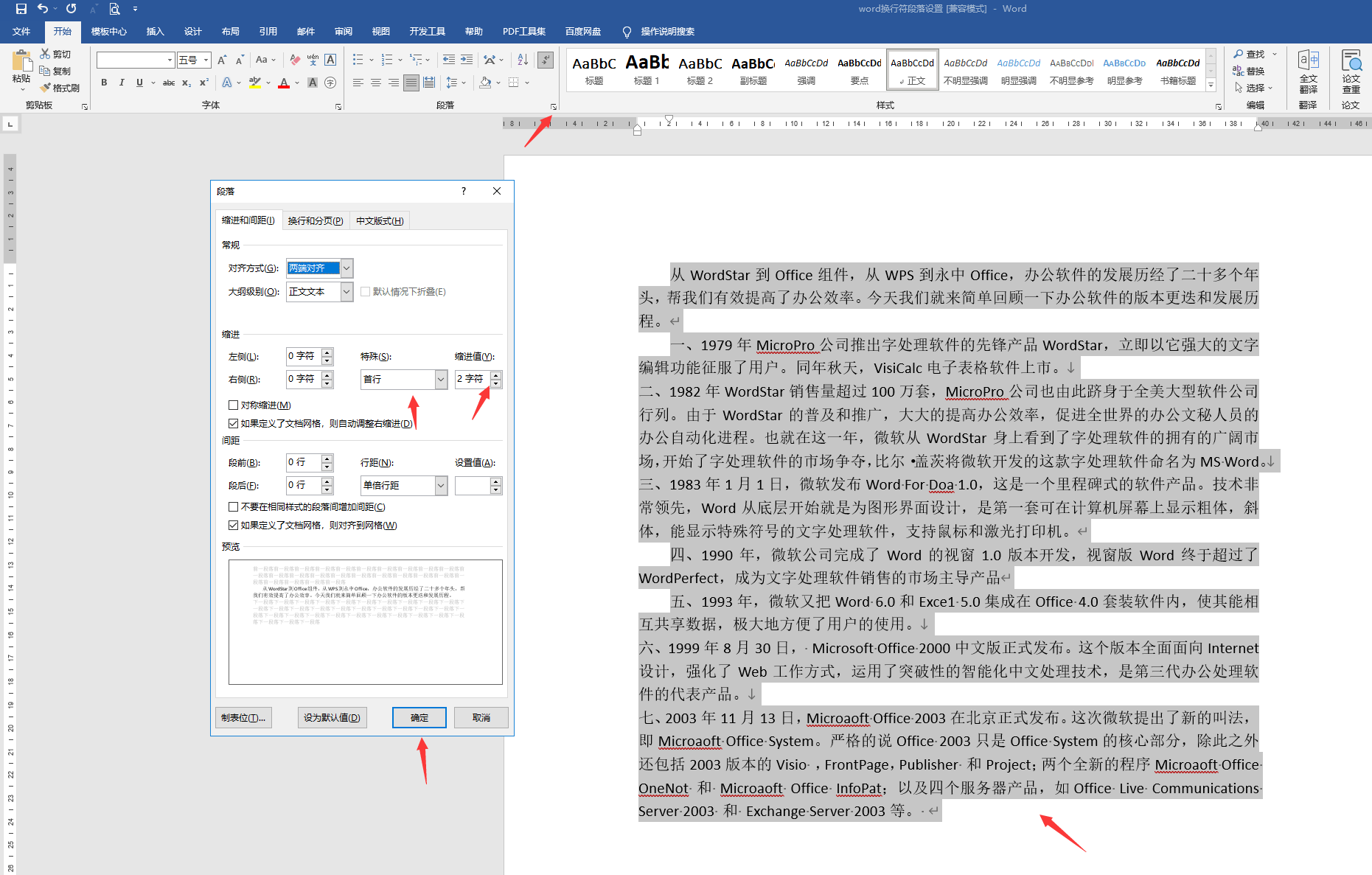
Task: Open the font name dropdown in ribbon
Action: pos(170,60)
